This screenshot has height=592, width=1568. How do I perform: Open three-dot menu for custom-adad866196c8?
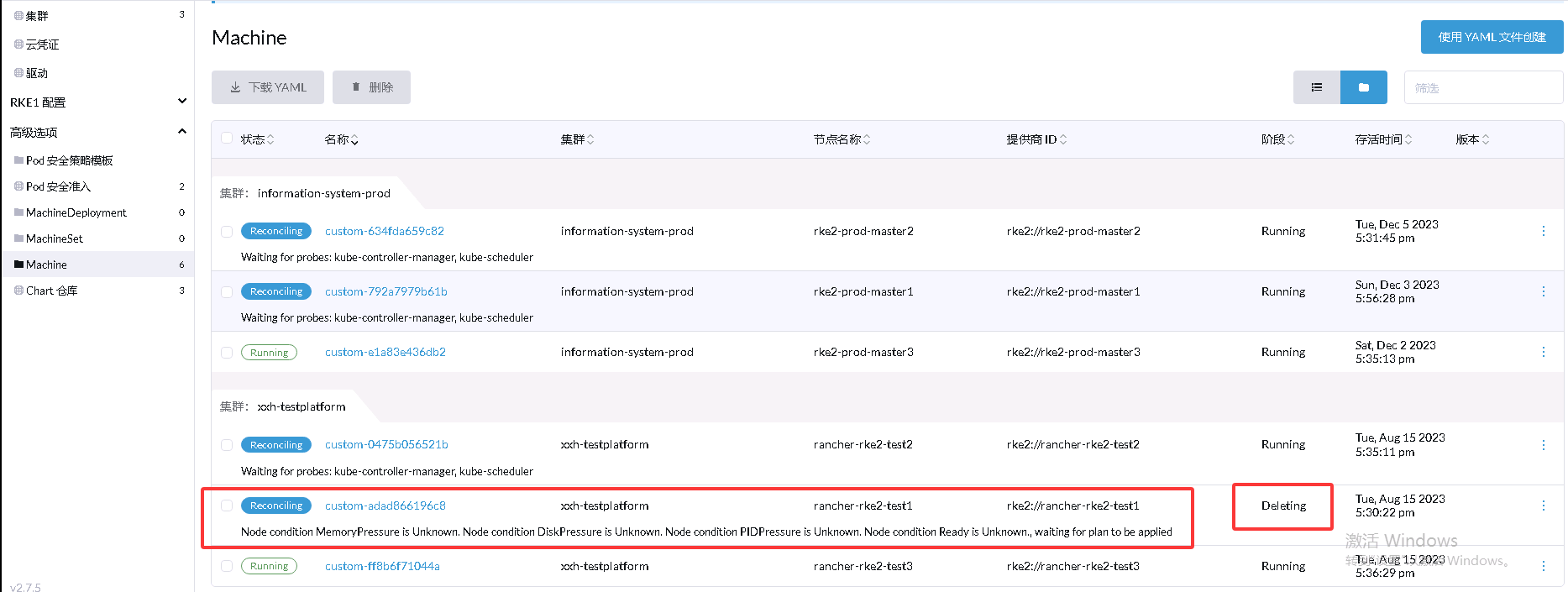(1543, 506)
